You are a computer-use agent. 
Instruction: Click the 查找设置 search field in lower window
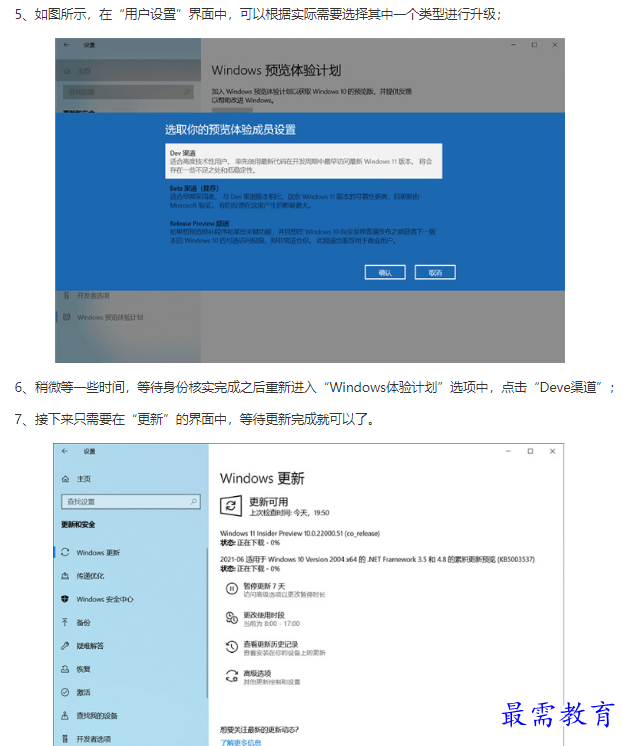pyautogui.click(x=131, y=501)
